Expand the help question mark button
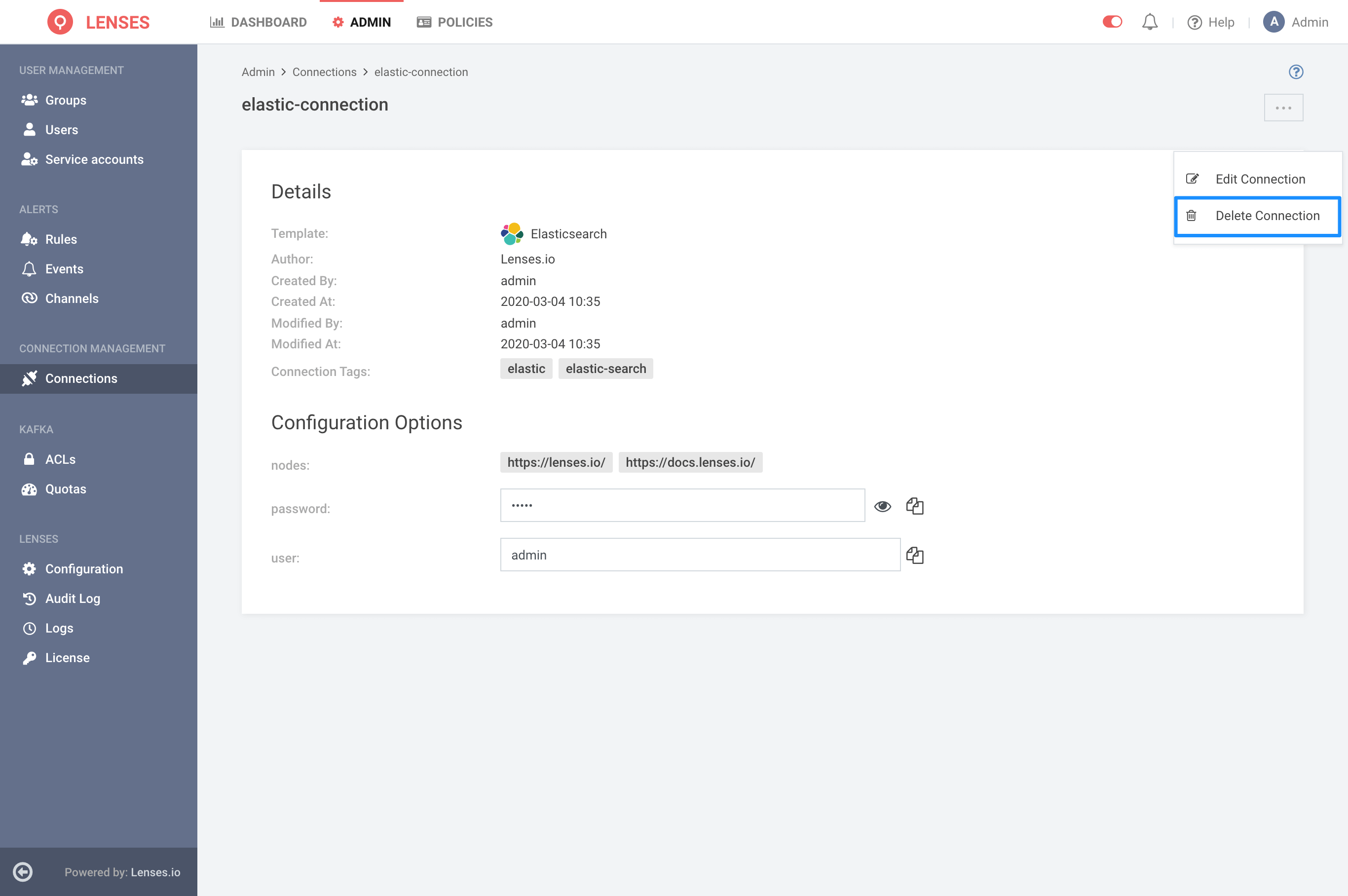Viewport: 1348px width, 896px height. click(x=1296, y=72)
